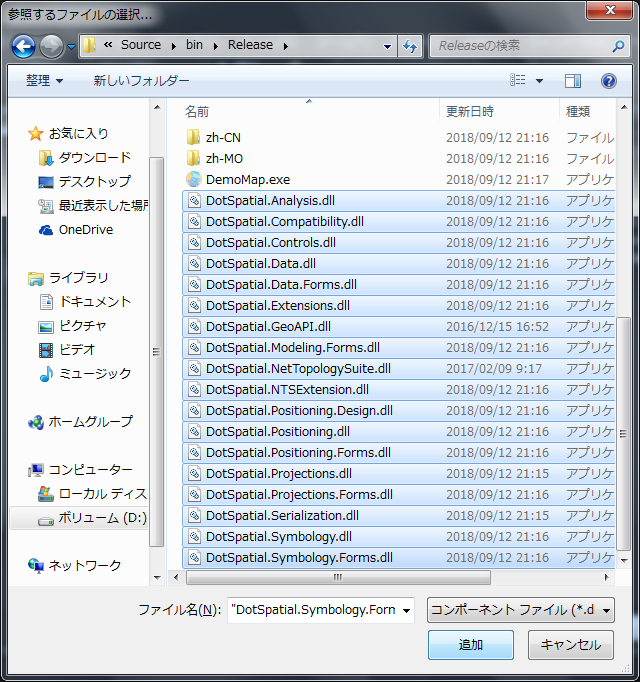
Task: Select DotSpatial.Extensions.dll file
Action: tap(399, 305)
